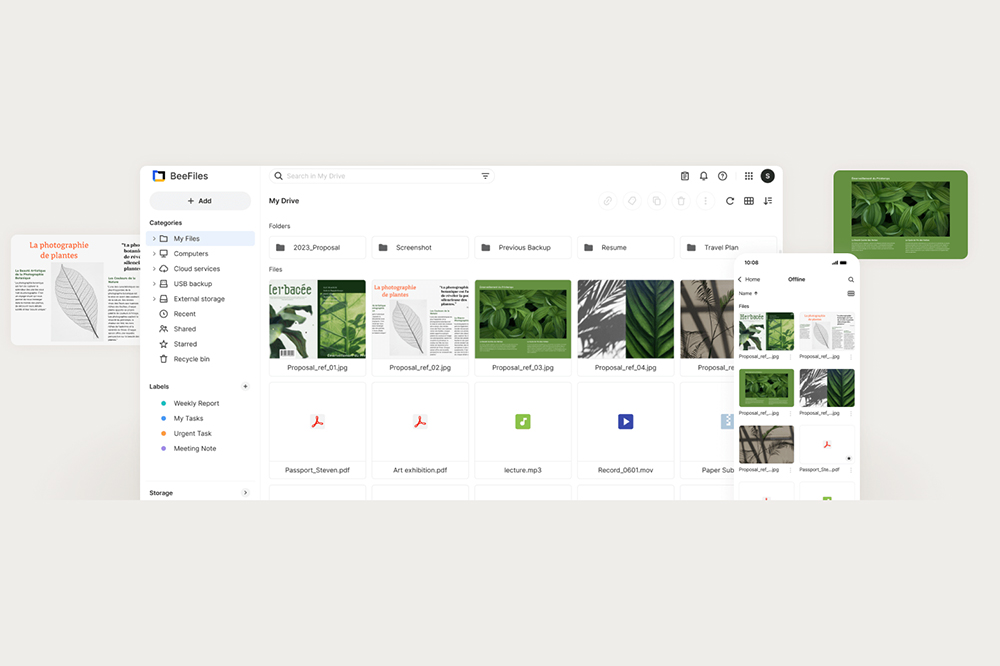Toggle list view icon in mobile view
The height and width of the screenshot is (666, 1000).
[x=851, y=293]
